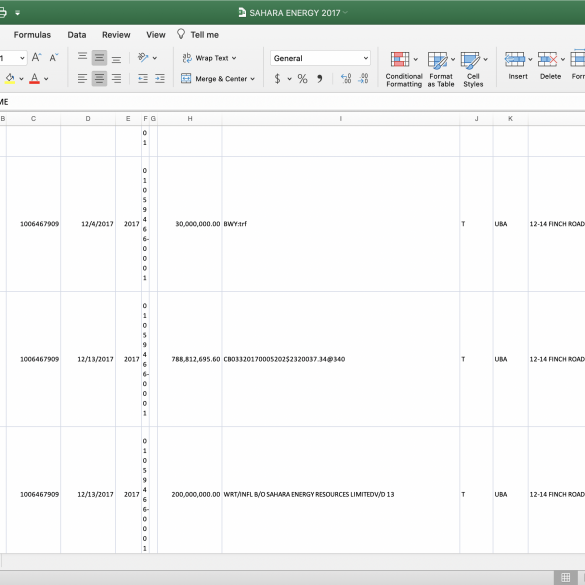Screen dimensions: 585x585
Task: Select cell with amount 30,000,000.00
Action: (190, 224)
